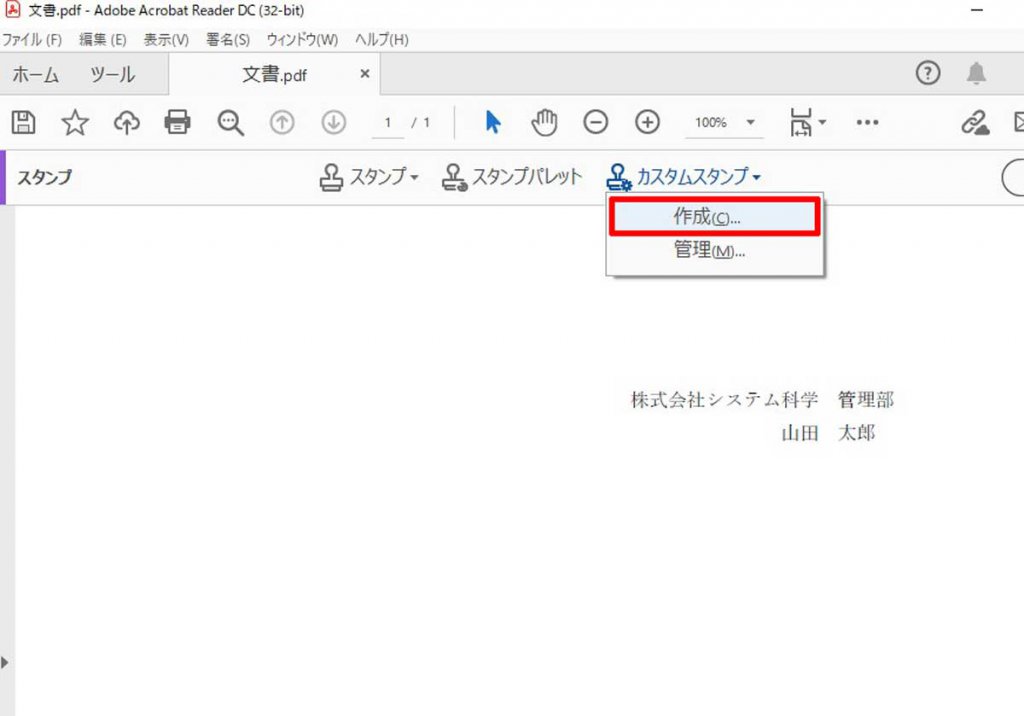Viewport: 1024px width, 716px height.
Task: Share a link with the chain icon
Action: [974, 122]
